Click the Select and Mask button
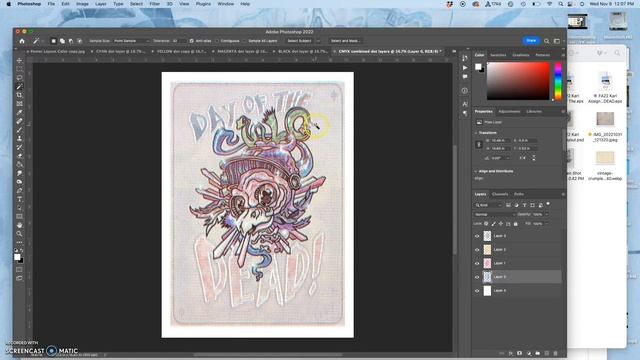This screenshot has width=640, height=360. pyautogui.click(x=345, y=41)
